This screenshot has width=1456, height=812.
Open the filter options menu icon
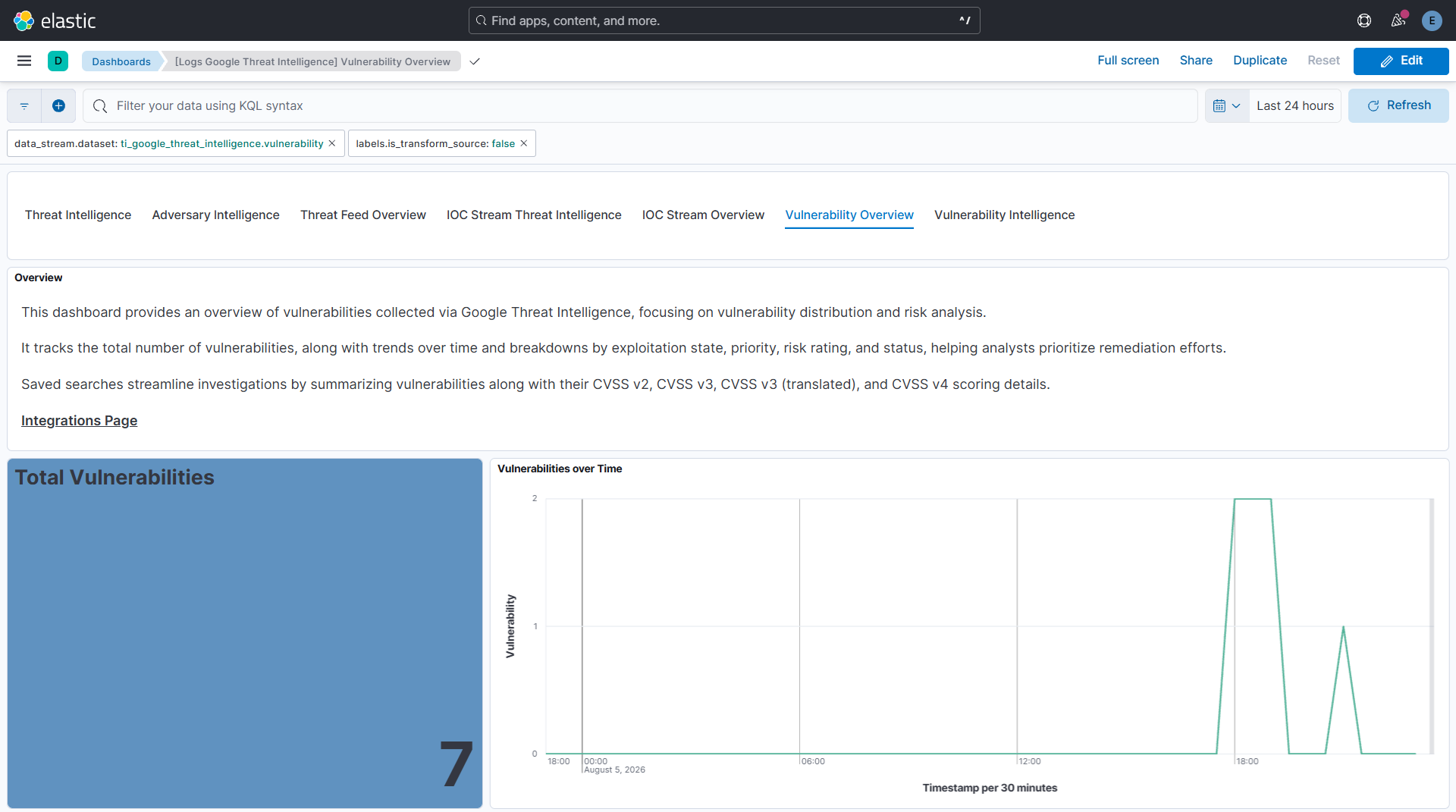24,106
